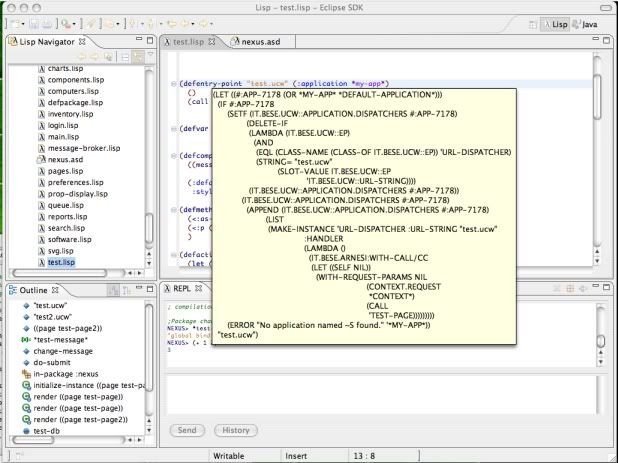Screen dimensions: 618x463
Task: Click the Up icon in Lisp Navigator toolbar
Action: tap(108, 57)
